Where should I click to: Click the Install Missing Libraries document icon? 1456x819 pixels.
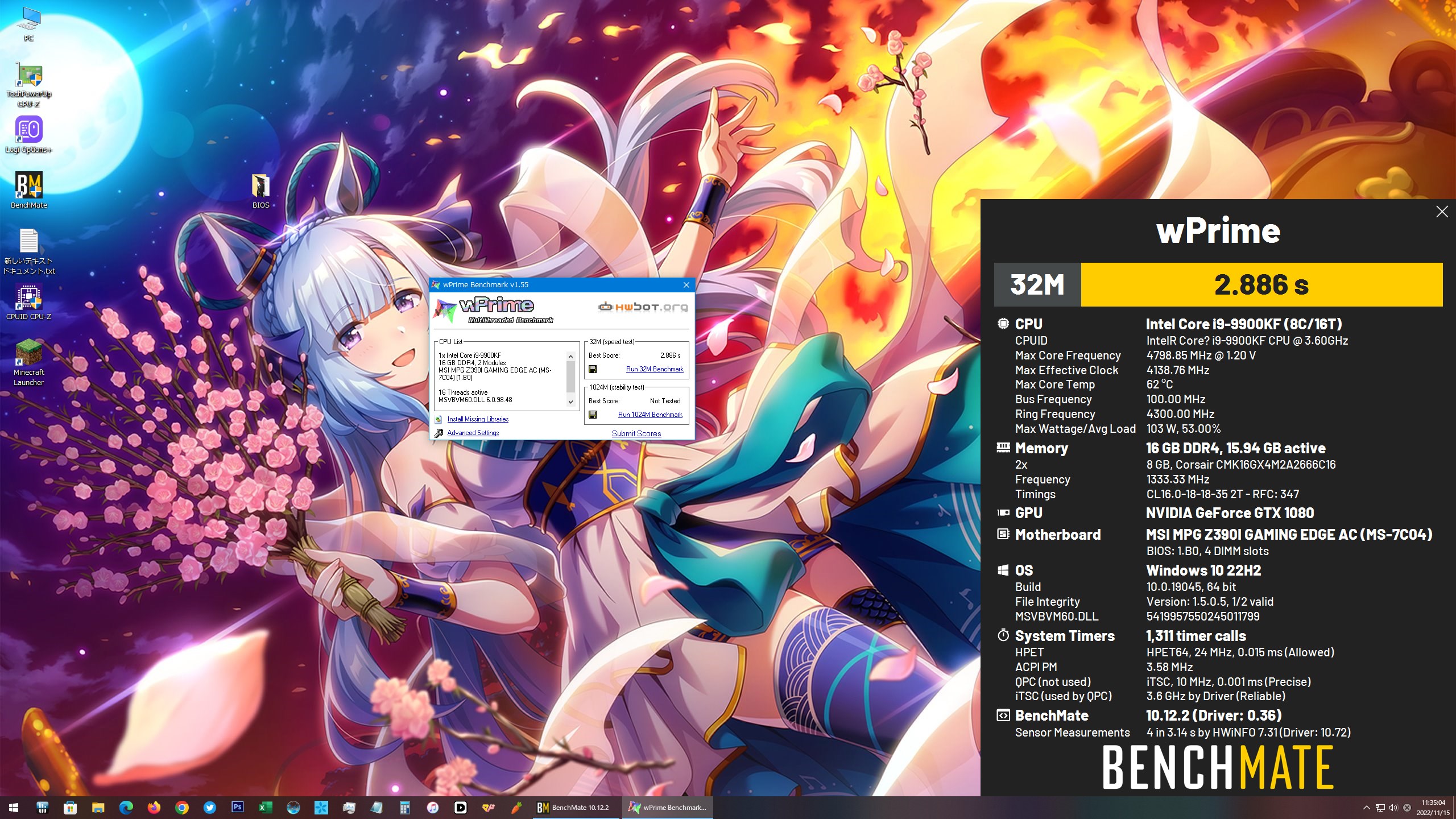(x=439, y=419)
